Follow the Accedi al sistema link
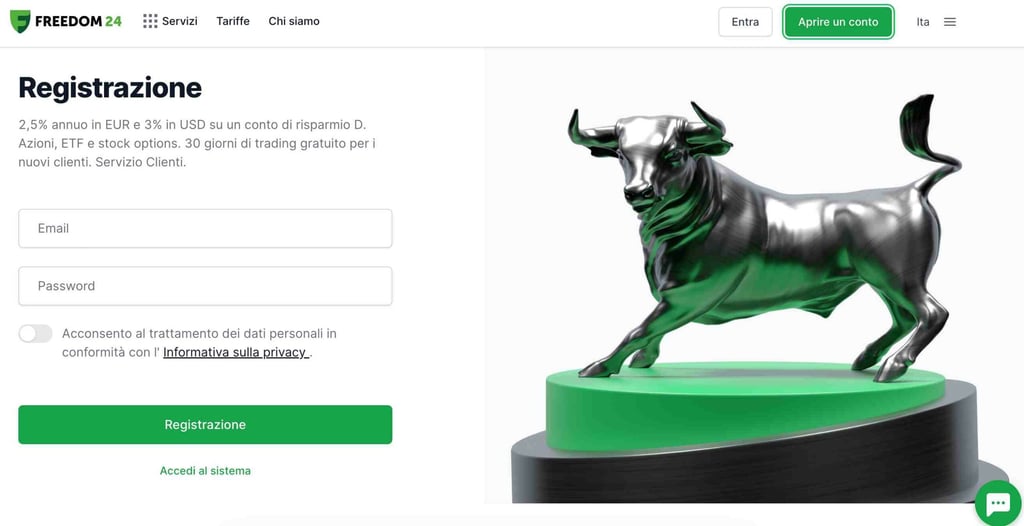This screenshot has width=1024, height=526. (205, 470)
